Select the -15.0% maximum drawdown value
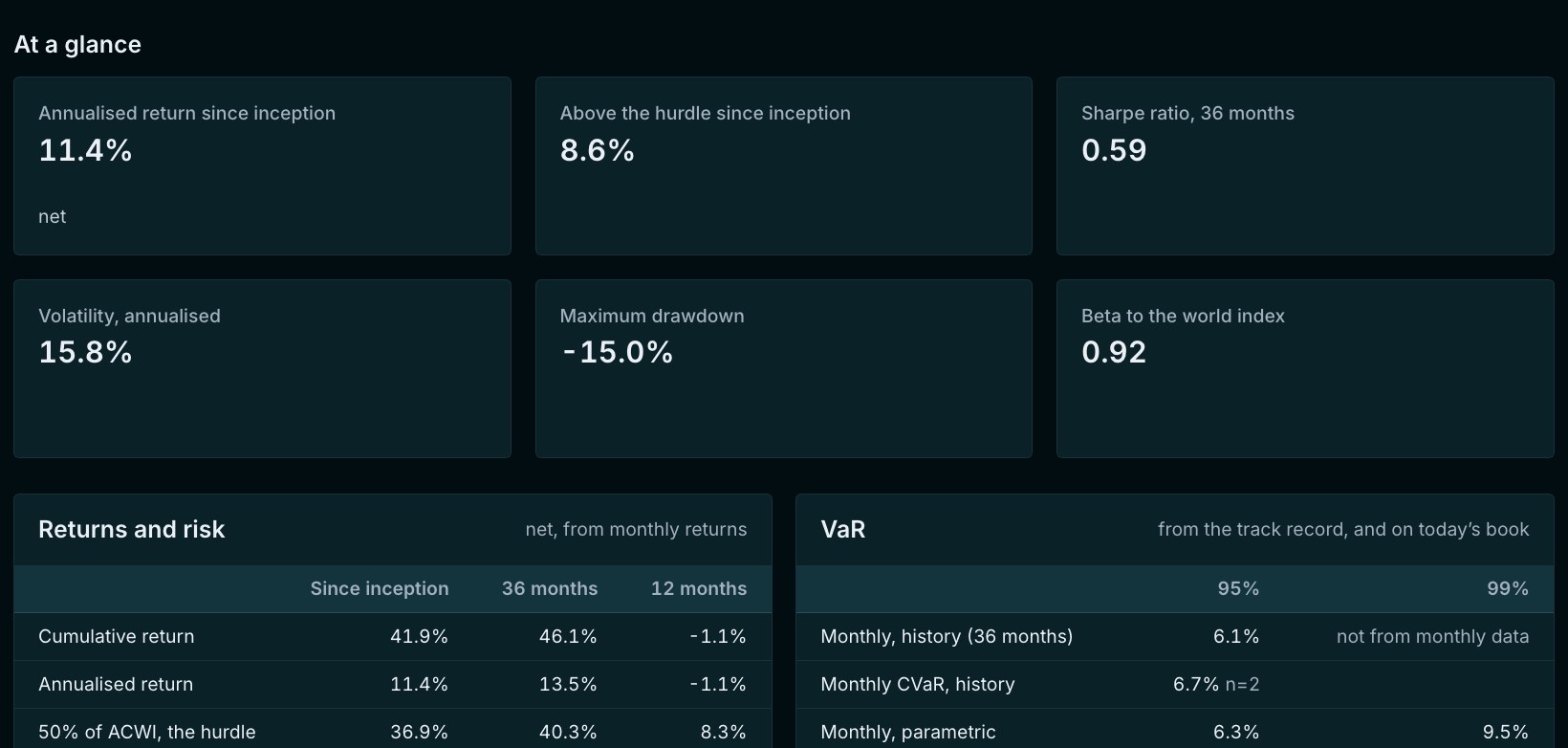 [x=618, y=352]
